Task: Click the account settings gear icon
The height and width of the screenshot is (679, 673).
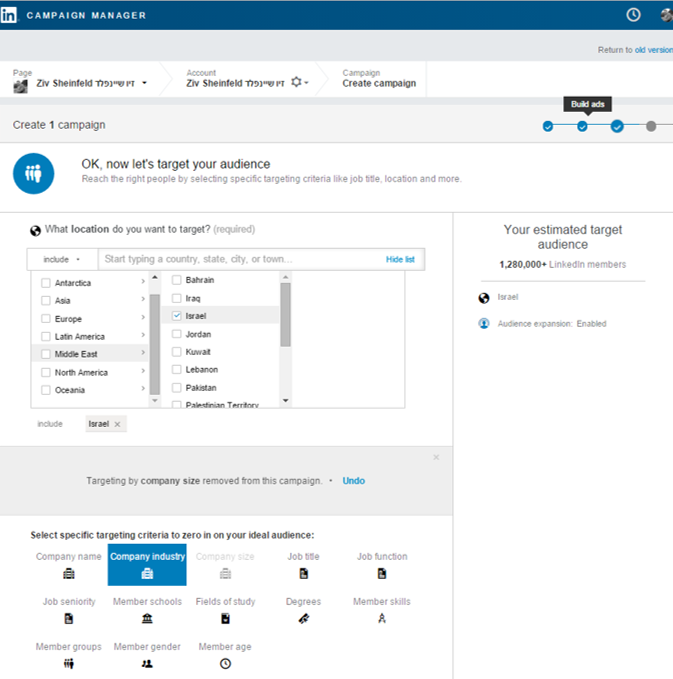Action: coord(296,82)
